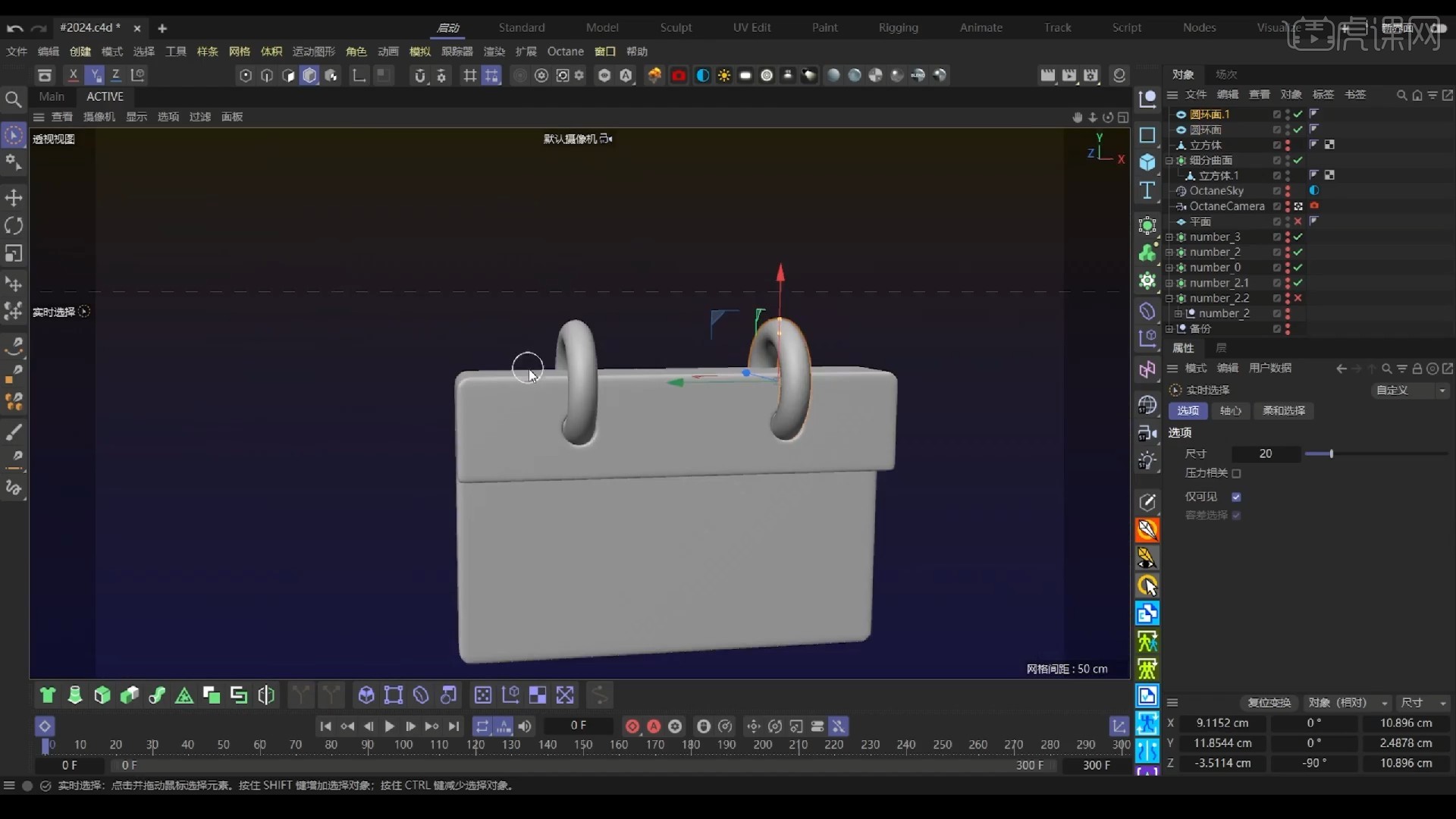Switch to the 柔和选择 tab
1456x819 pixels.
(x=1283, y=411)
